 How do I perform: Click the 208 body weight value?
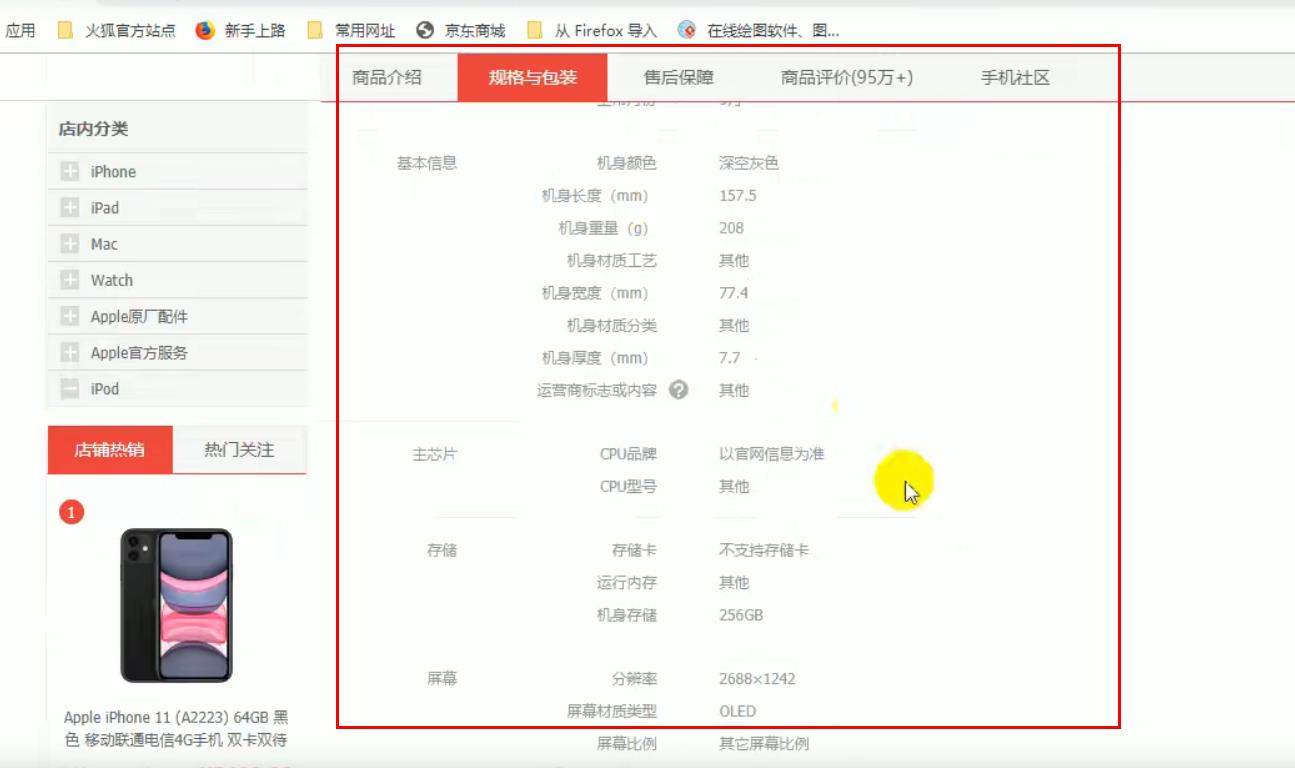732,228
